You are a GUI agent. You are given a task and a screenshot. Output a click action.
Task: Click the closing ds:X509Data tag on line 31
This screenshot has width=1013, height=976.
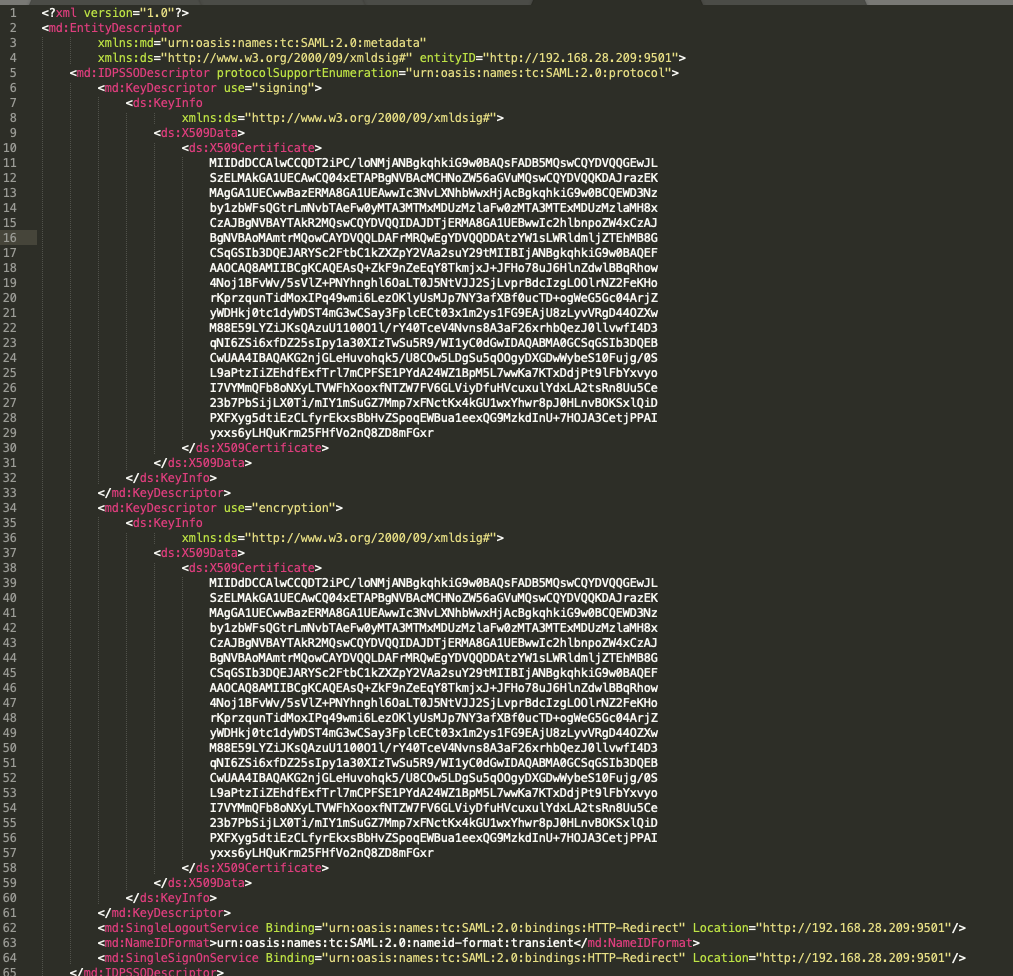tap(203, 462)
